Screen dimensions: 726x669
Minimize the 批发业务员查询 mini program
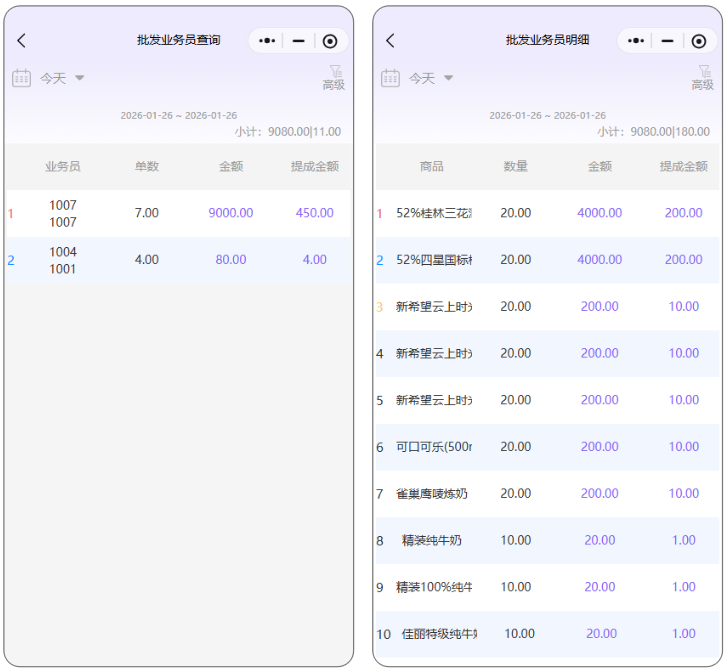click(298, 41)
